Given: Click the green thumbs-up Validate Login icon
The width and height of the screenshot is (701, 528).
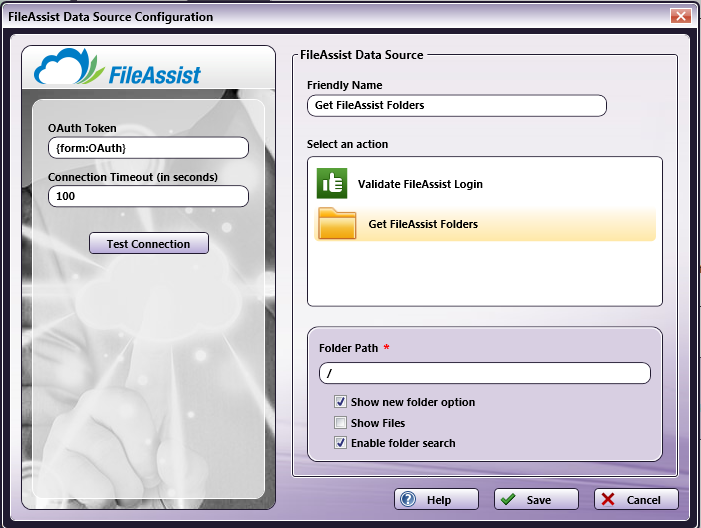Looking at the screenshot, I should click(x=332, y=183).
